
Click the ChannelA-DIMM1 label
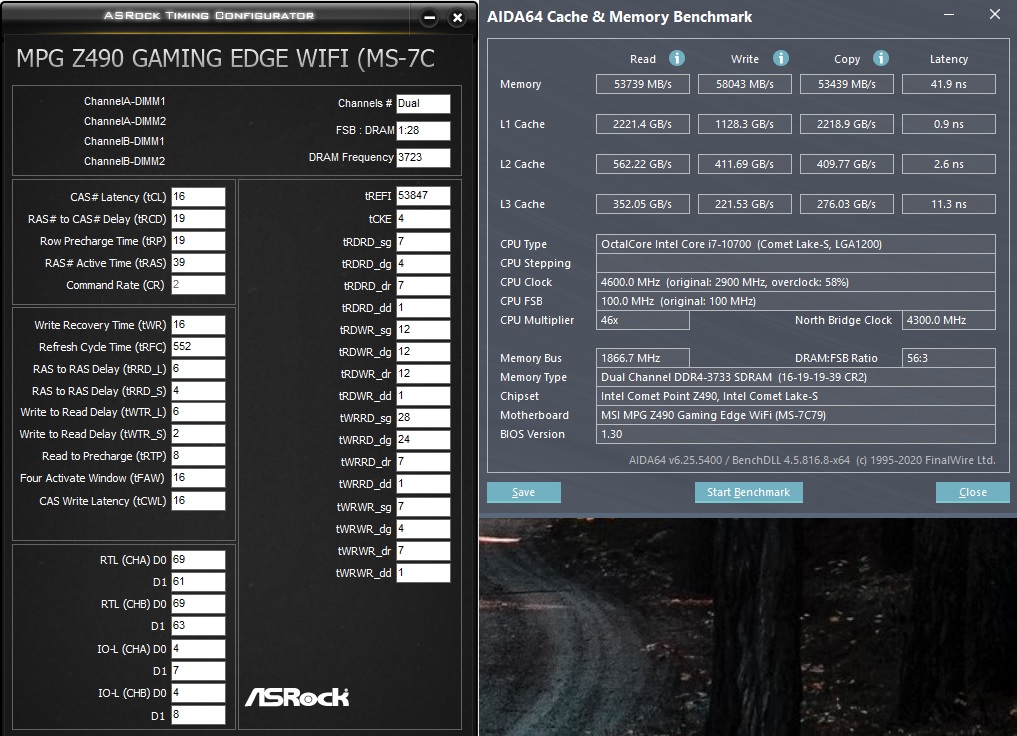pos(125,101)
